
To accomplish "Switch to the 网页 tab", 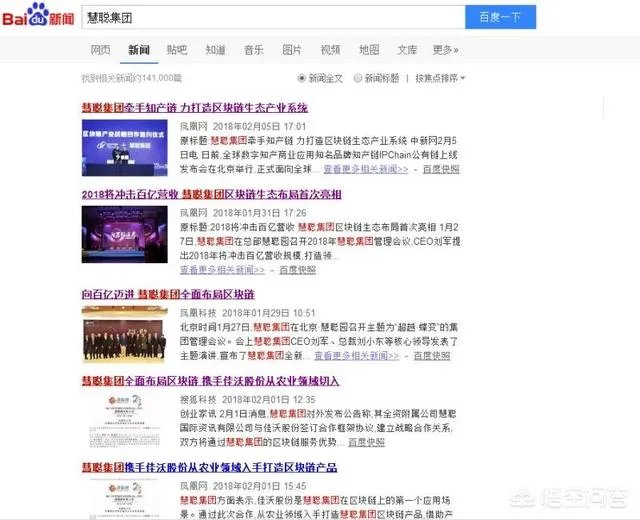I will coord(100,50).
